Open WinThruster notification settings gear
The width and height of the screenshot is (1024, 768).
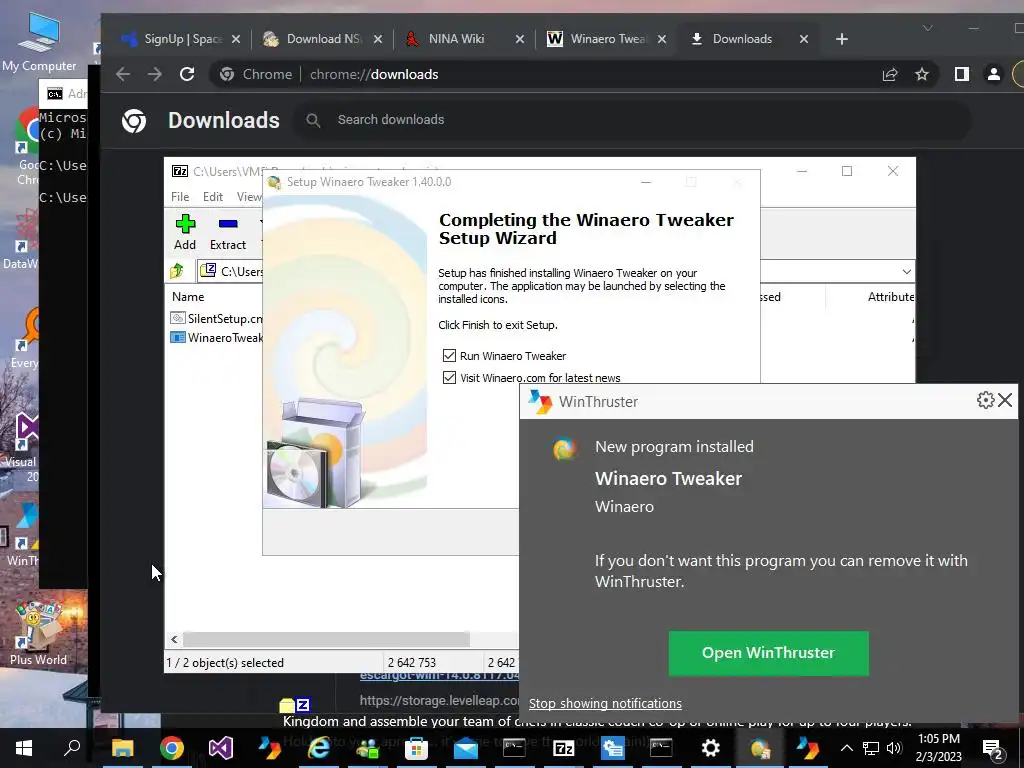coord(985,400)
